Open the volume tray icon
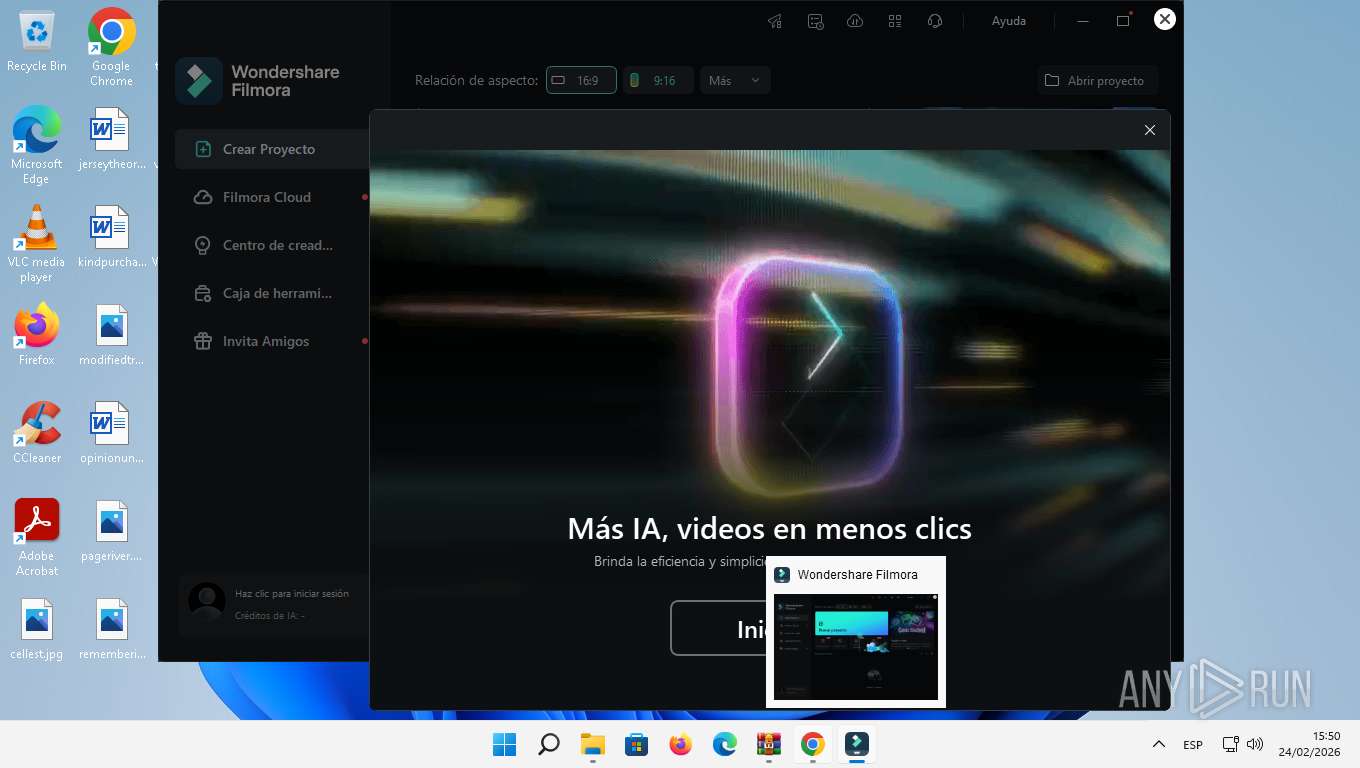 point(1255,744)
